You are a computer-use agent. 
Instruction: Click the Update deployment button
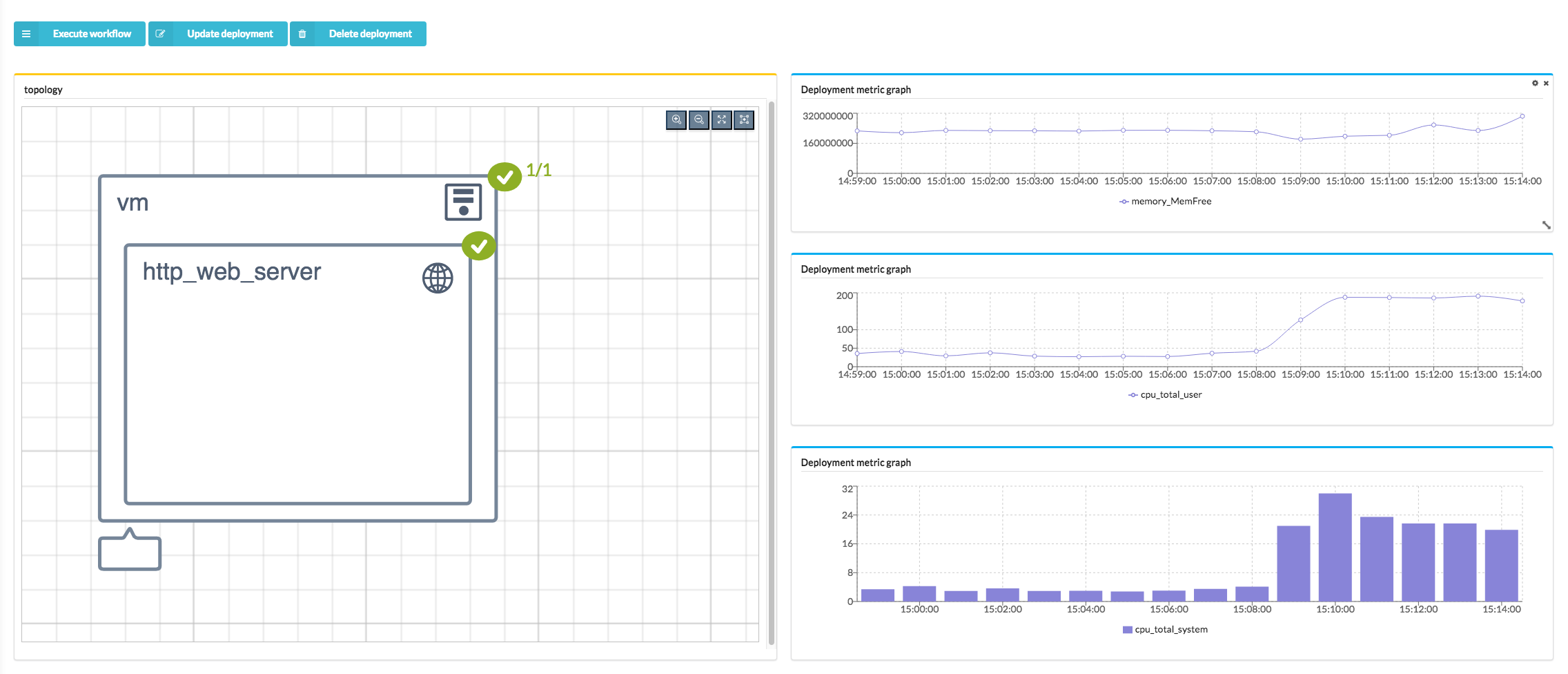coord(218,34)
